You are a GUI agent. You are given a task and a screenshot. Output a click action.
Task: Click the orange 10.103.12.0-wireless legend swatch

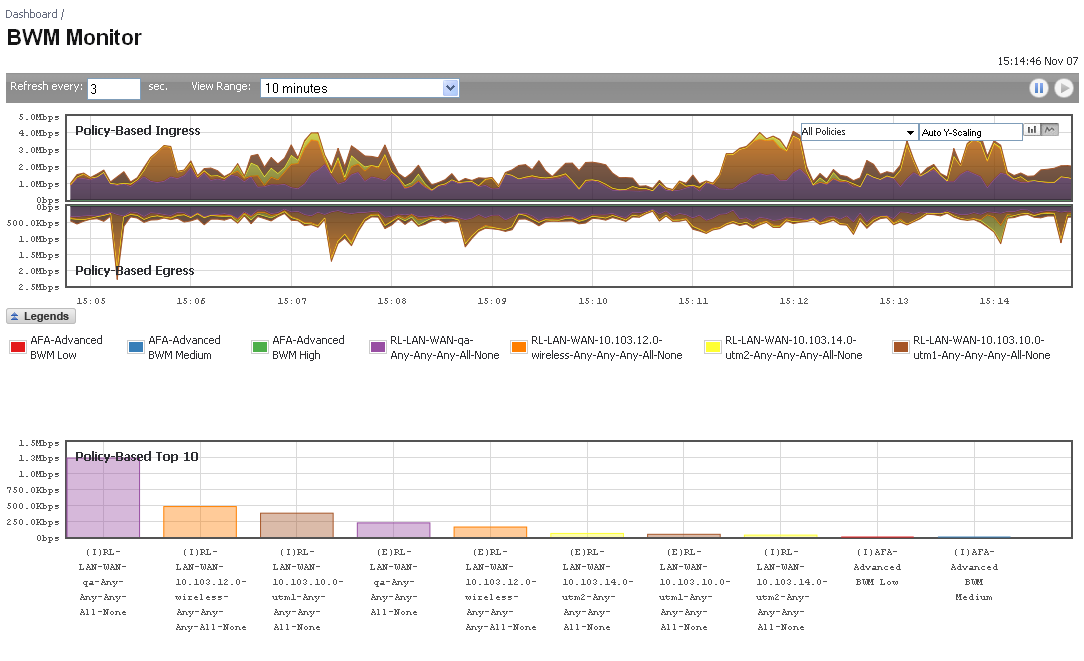click(x=518, y=347)
